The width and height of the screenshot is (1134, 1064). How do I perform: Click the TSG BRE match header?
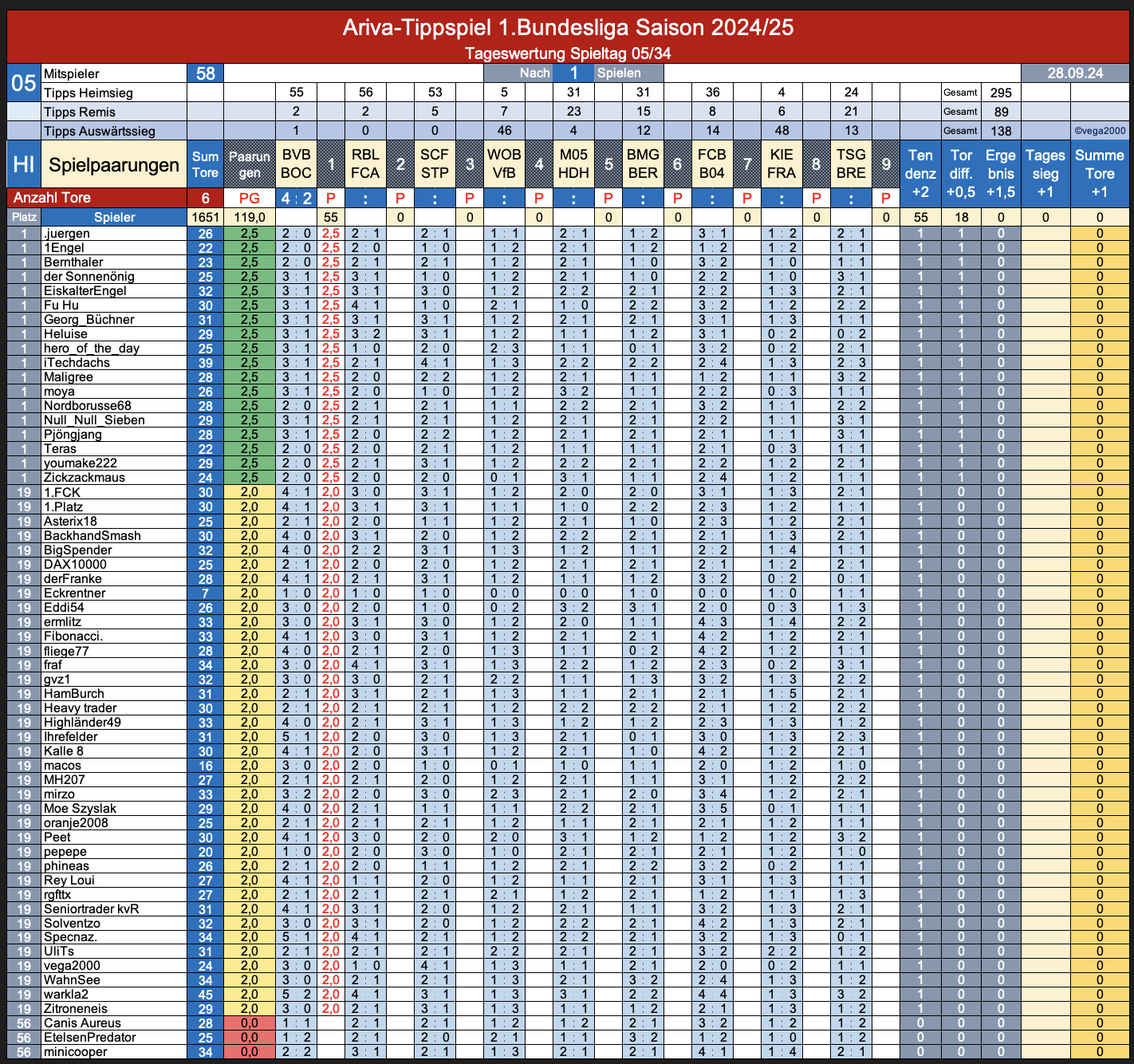pos(851,164)
